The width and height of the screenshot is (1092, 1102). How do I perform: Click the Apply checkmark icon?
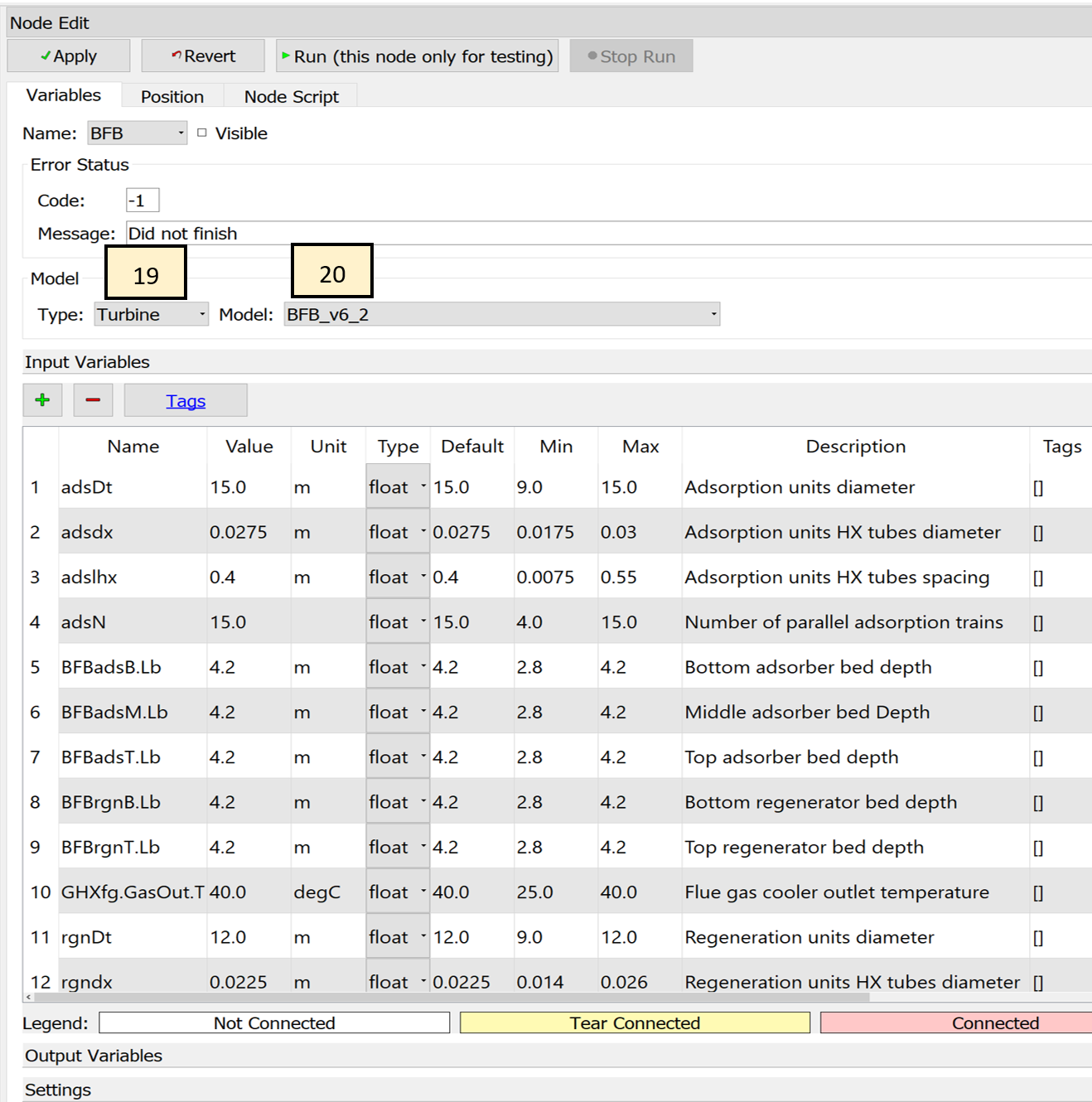pyautogui.click(x=46, y=56)
